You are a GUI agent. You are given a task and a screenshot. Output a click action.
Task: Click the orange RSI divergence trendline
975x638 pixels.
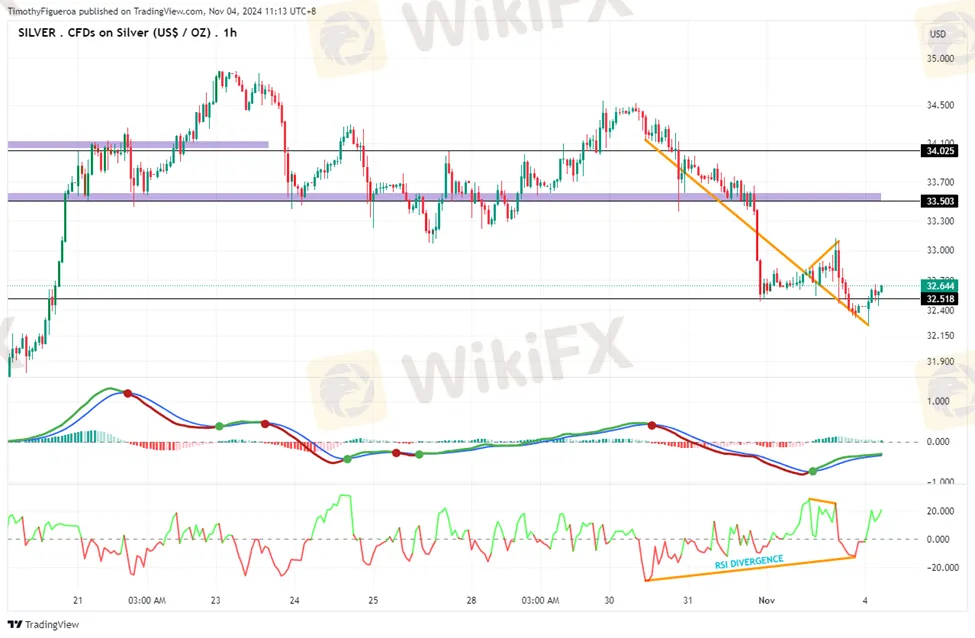(751, 568)
